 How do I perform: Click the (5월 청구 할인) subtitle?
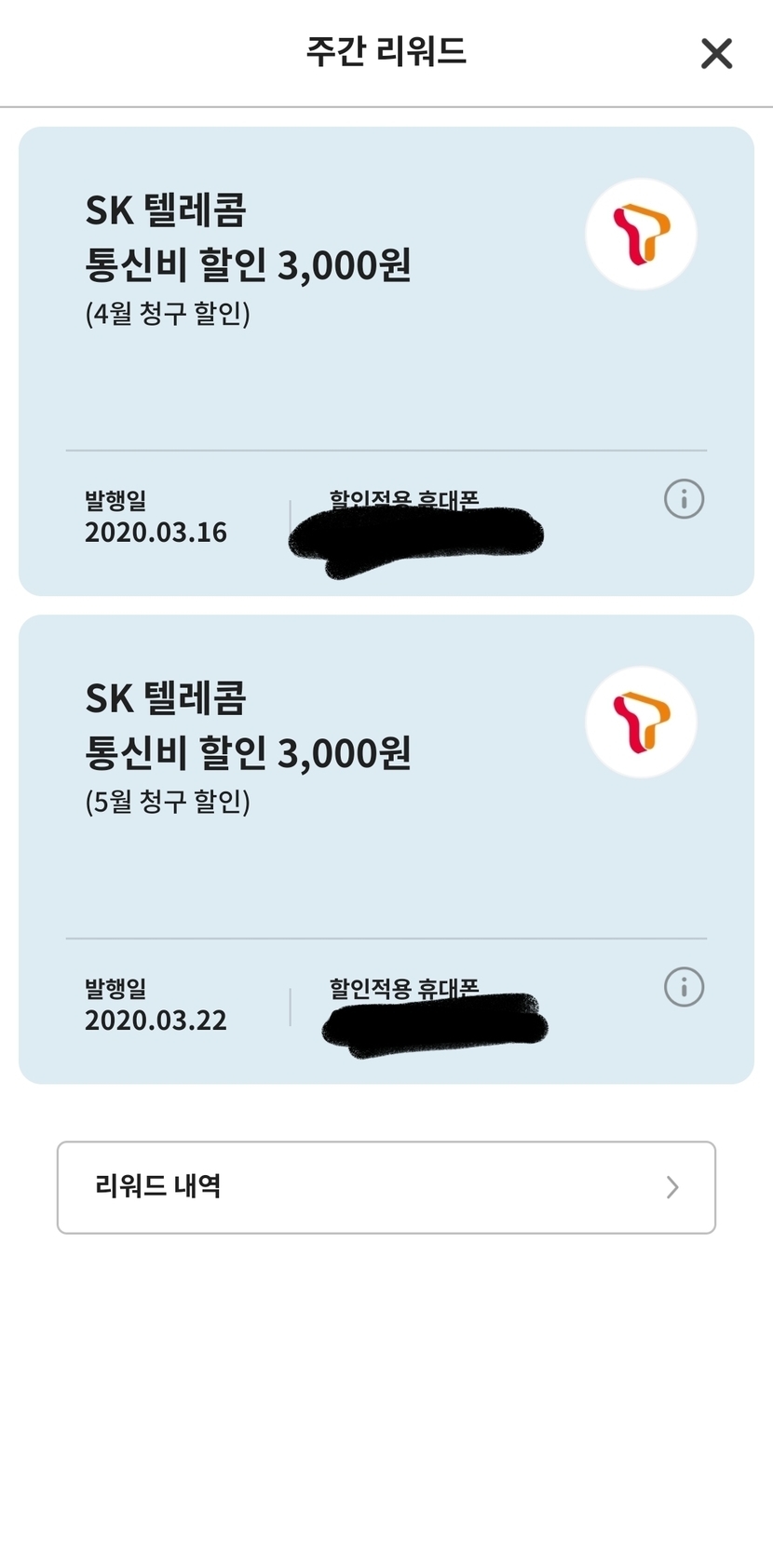coord(168,802)
